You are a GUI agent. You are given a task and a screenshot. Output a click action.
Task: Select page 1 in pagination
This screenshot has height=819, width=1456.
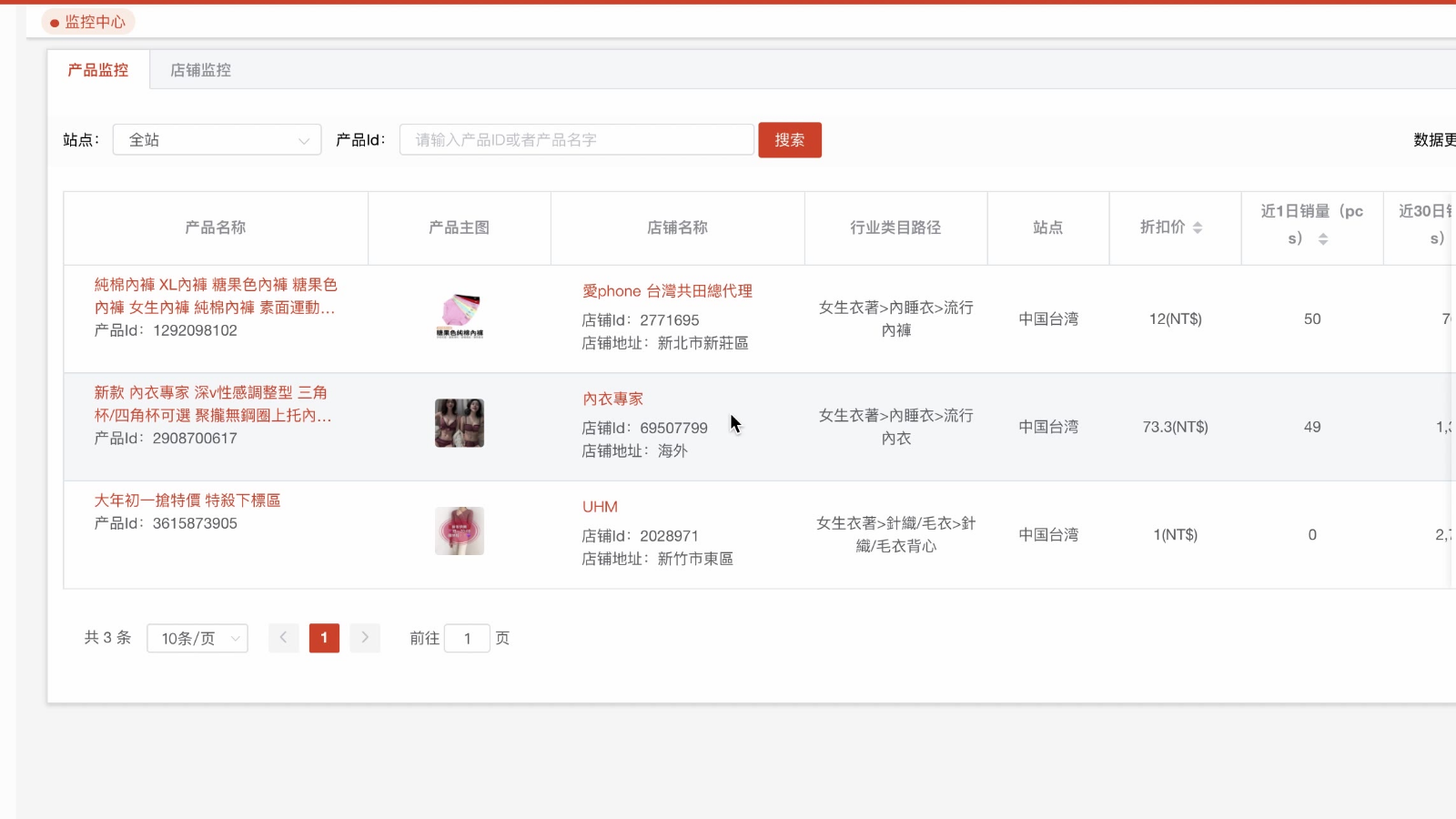pyautogui.click(x=324, y=638)
